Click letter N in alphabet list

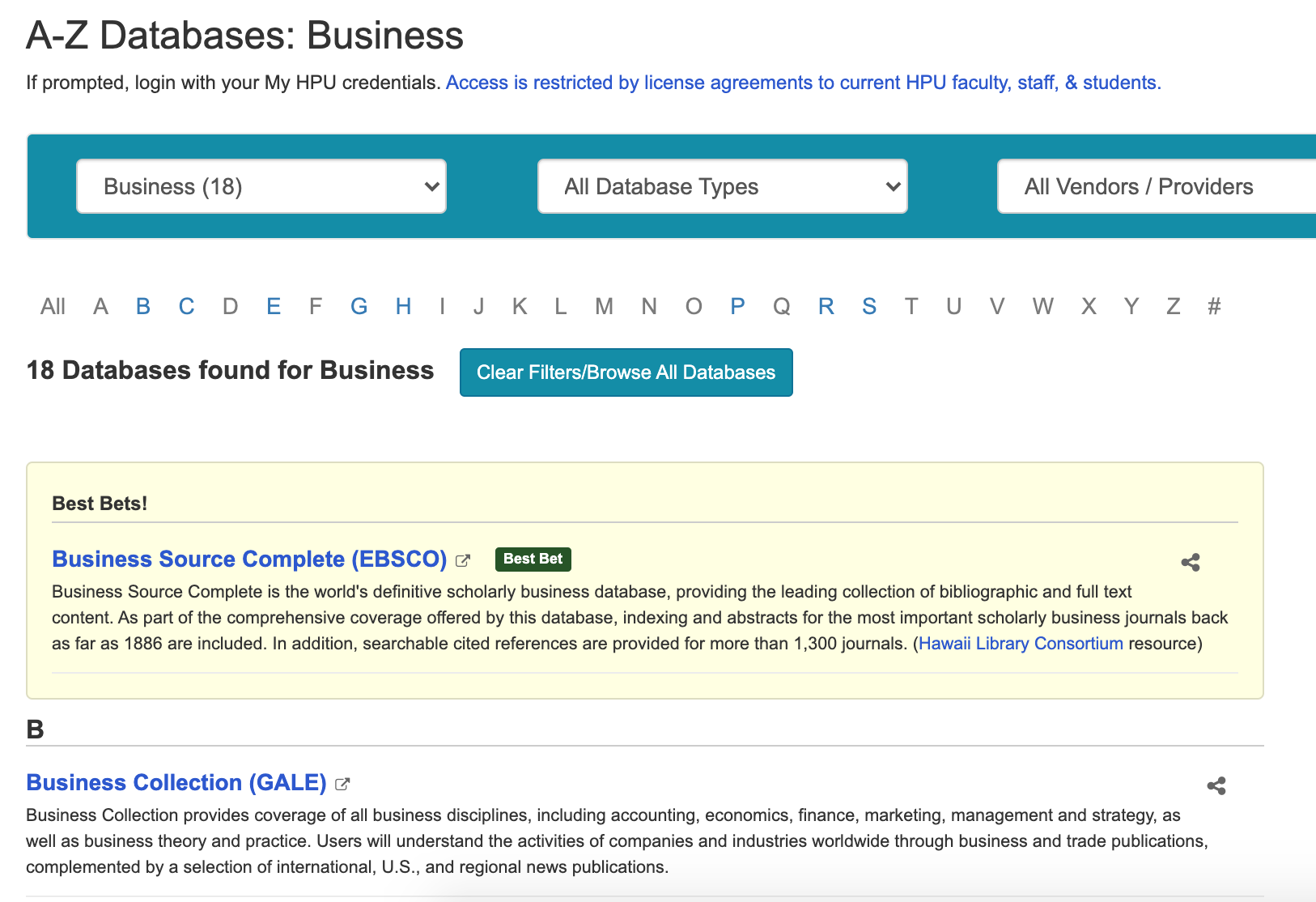pos(649,306)
